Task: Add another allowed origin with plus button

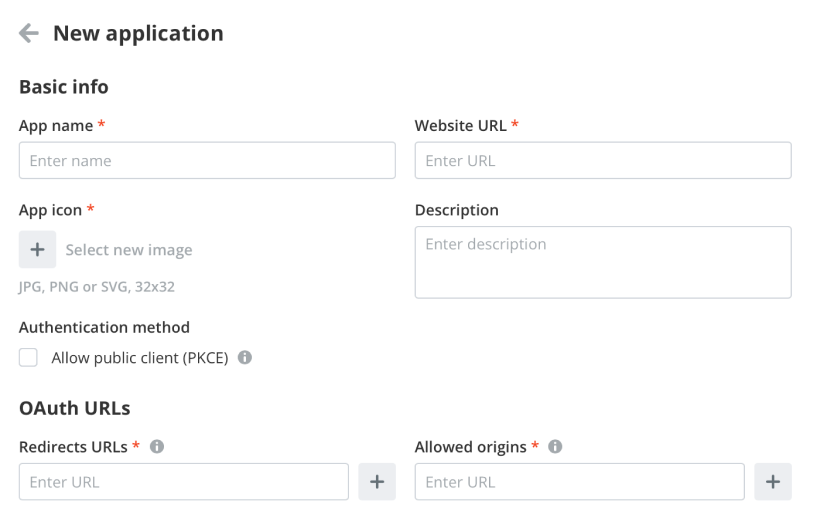Action: (x=772, y=481)
